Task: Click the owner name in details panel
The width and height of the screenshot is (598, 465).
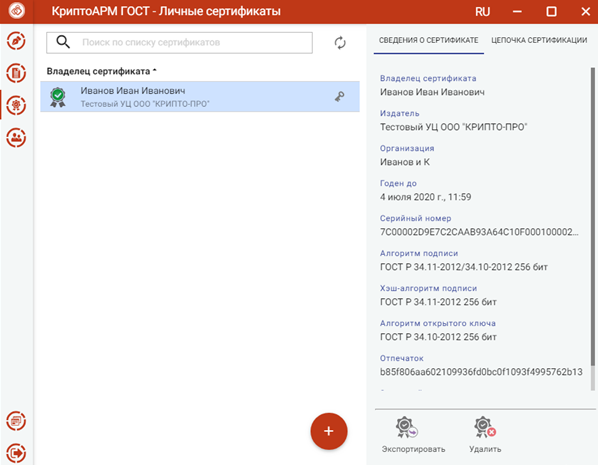Action: [432, 92]
